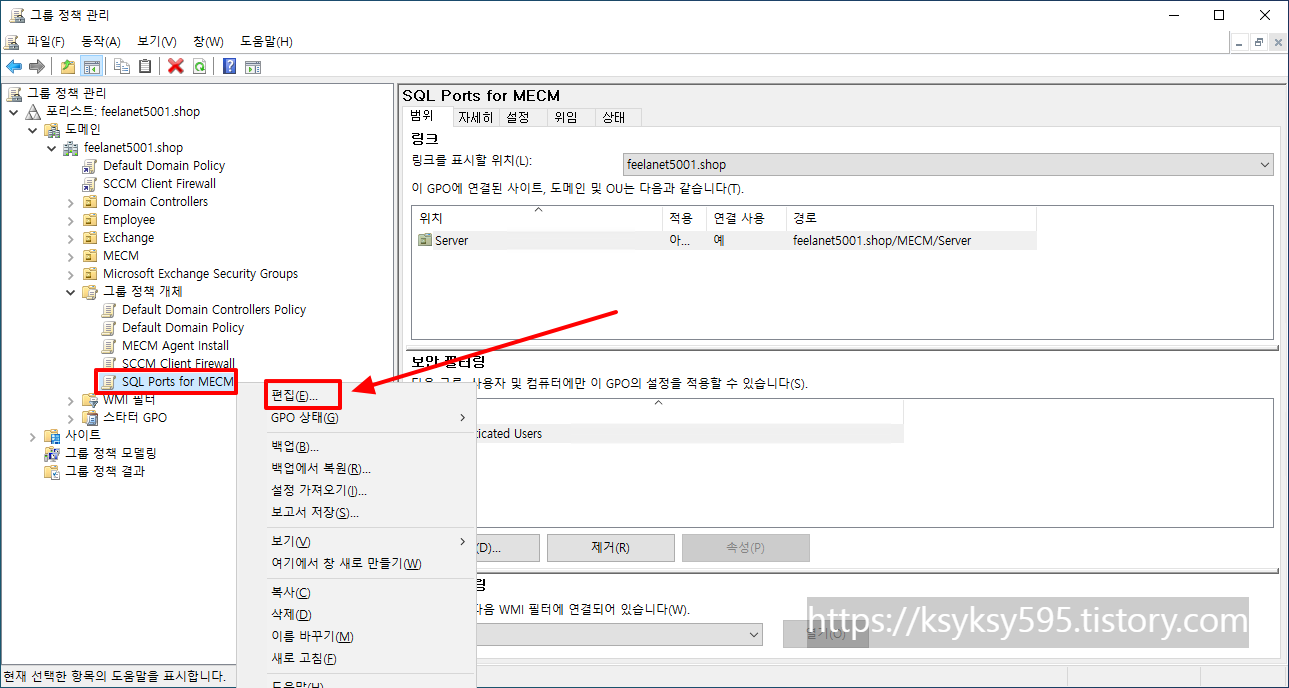Click the Copy toolbar icon

122,66
